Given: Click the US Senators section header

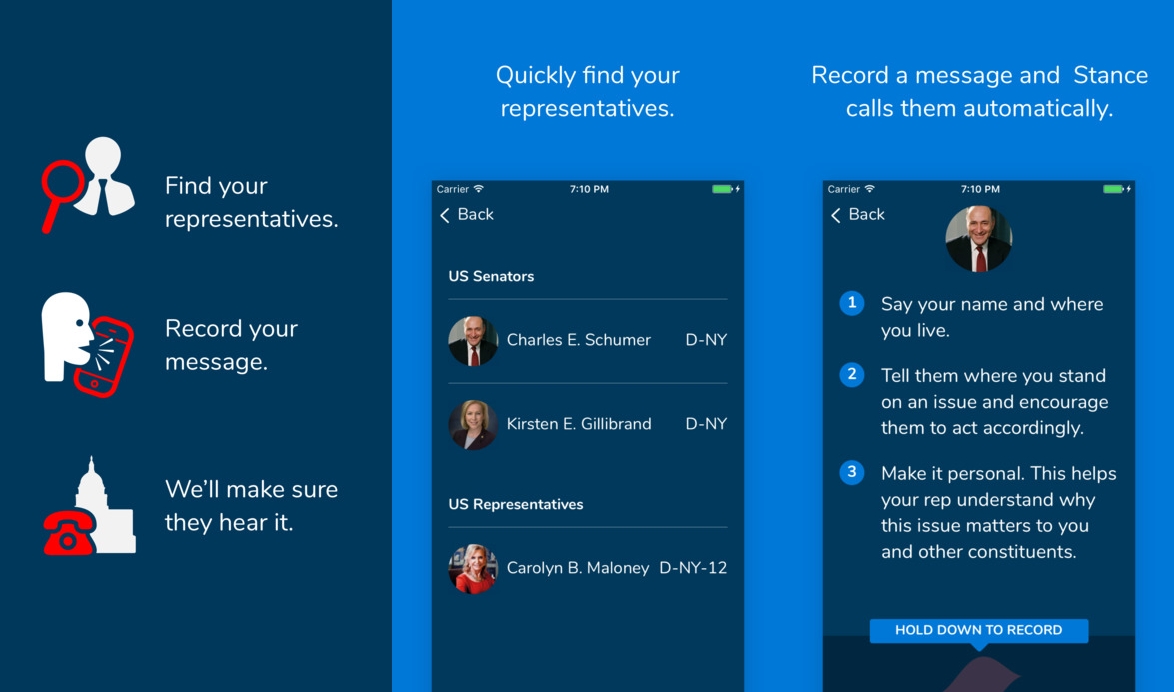Looking at the screenshot, I should pyautogui.click(x=491, y=276).
